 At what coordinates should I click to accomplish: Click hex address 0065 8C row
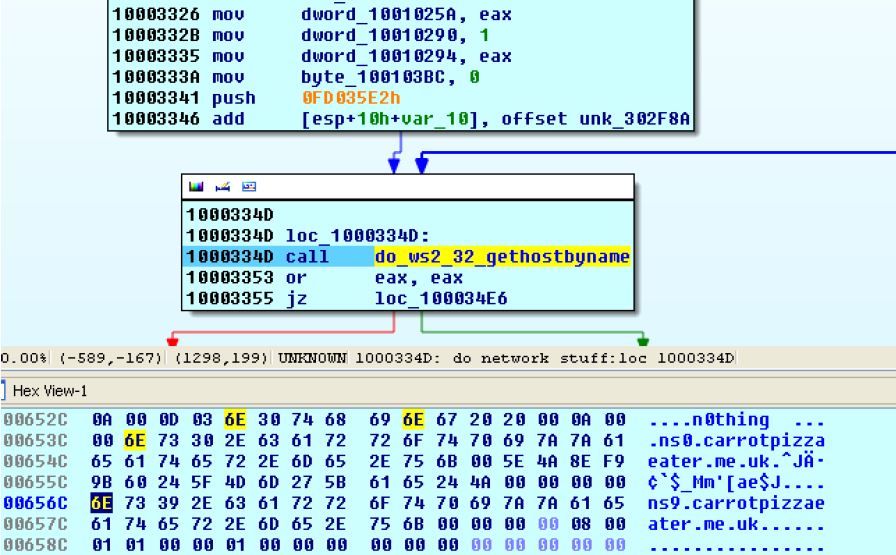click(x=35, y=544)
